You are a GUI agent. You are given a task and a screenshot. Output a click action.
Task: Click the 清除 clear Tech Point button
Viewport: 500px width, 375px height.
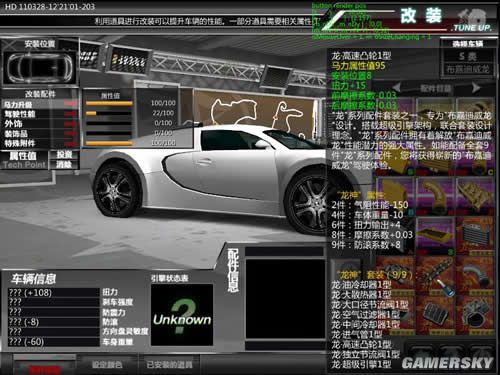tap(64, 164)
